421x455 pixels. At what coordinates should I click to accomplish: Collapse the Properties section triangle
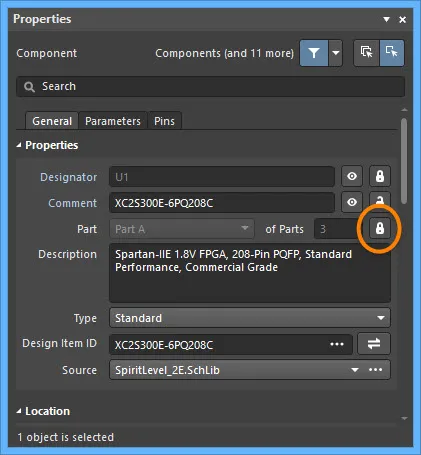tap(19, 145)
